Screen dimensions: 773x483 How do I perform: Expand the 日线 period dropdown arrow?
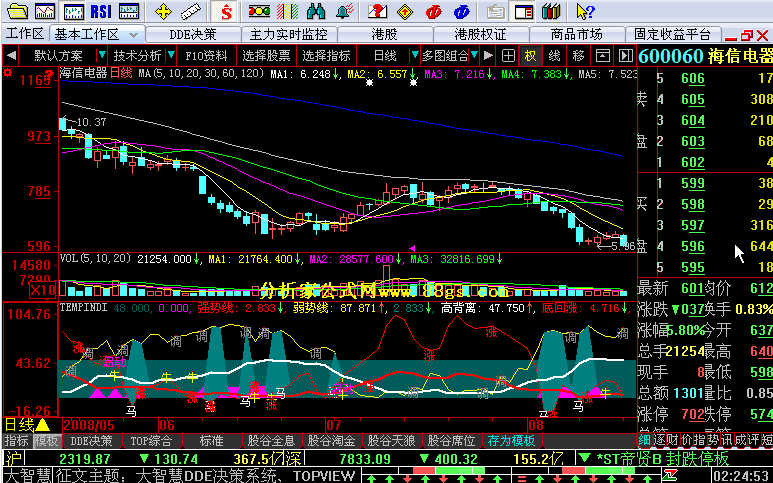pos(415,55)
